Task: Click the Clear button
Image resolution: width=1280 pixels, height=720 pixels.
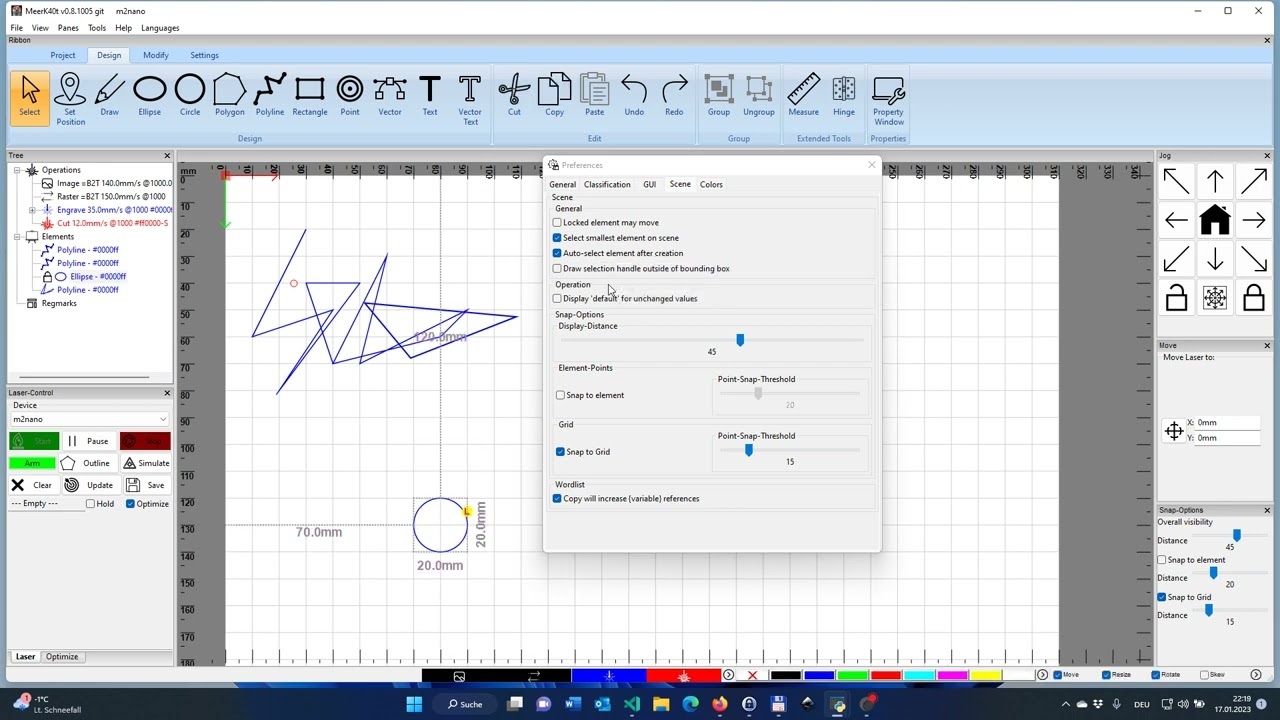Action: click(x=32, y=485)
